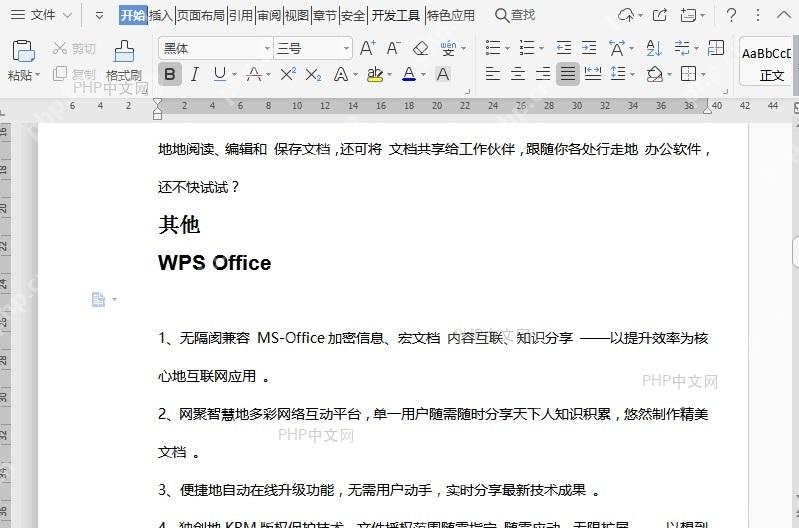Click the increase indent icon
The height and width of the screenshot is (528, 799).
589,48
